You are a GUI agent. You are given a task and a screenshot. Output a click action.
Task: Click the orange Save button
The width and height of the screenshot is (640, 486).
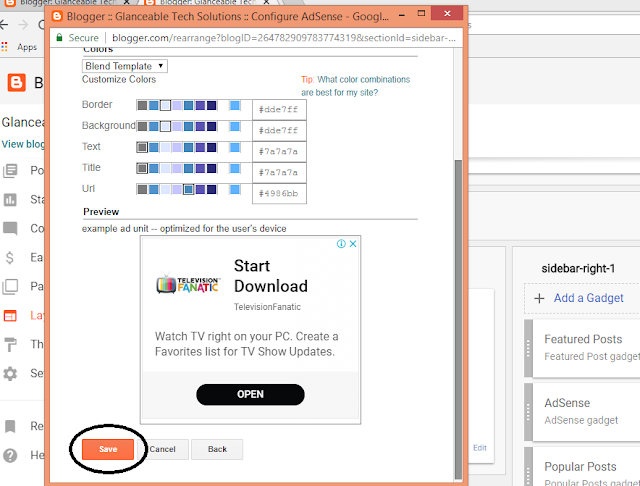108,449
